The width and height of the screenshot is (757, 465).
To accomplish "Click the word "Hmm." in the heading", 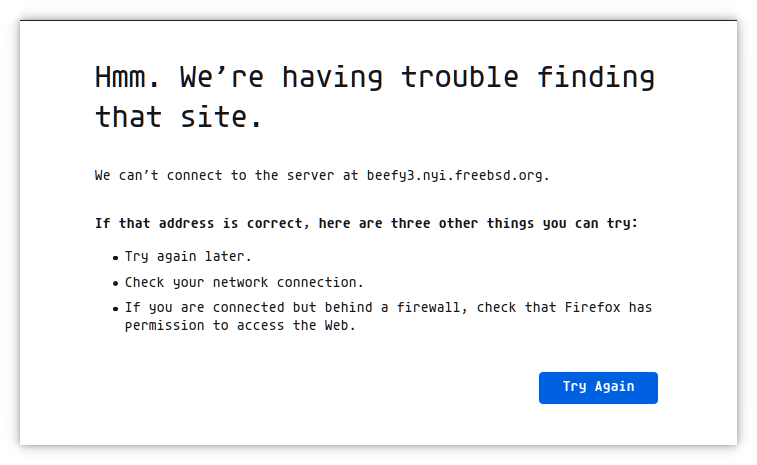I will coord(128,77).
